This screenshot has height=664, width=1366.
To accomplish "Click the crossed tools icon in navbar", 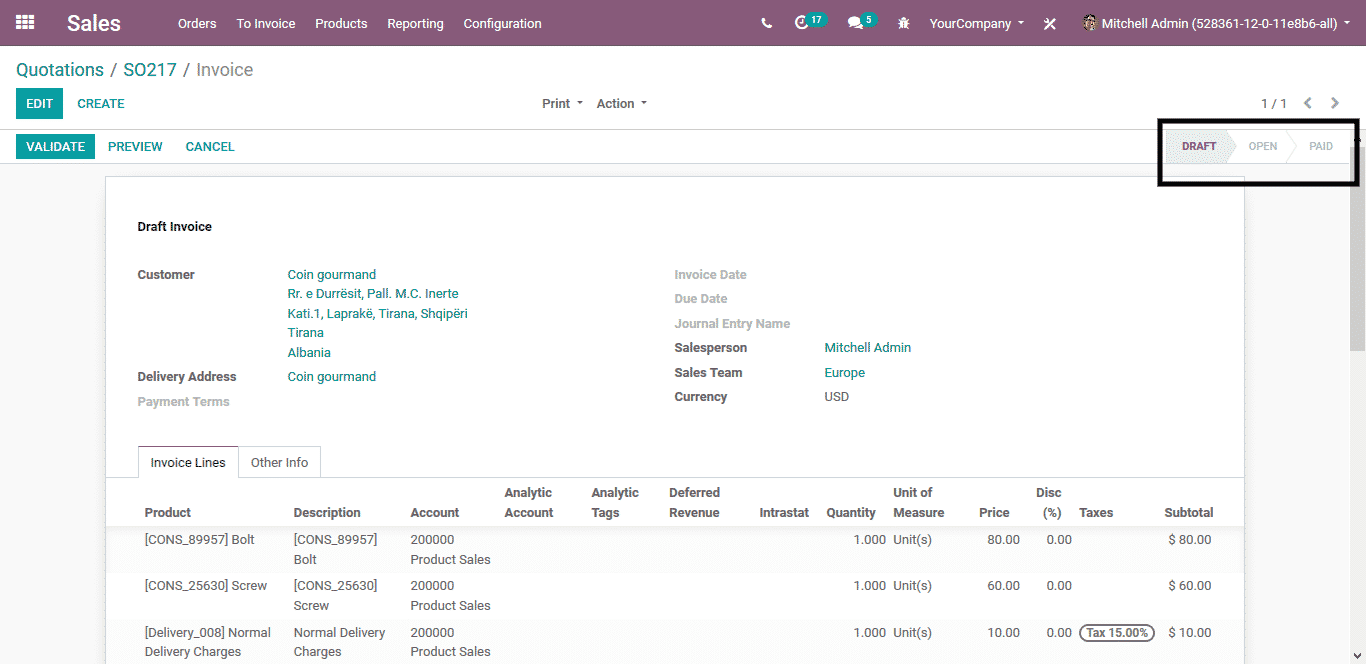I will pyautogui.click(x=1049, y=24).
